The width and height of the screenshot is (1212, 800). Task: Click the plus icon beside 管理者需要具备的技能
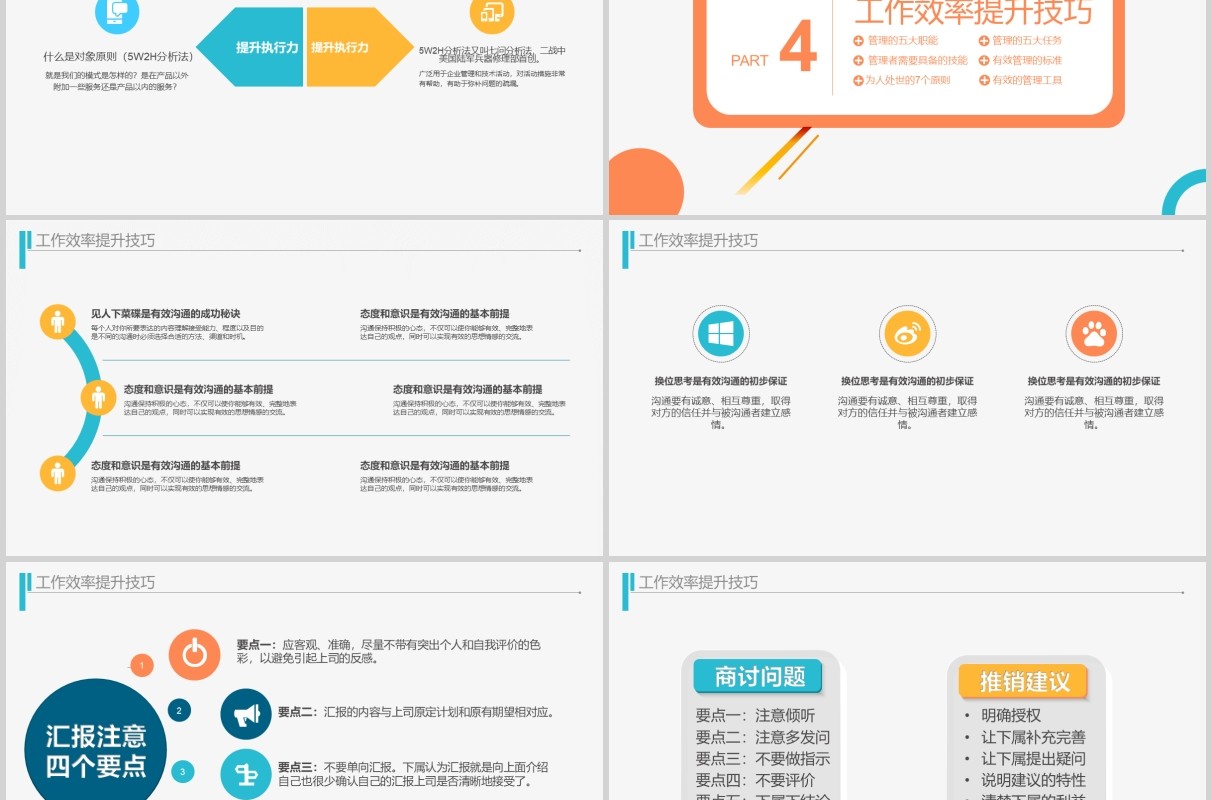pos(858,61)
